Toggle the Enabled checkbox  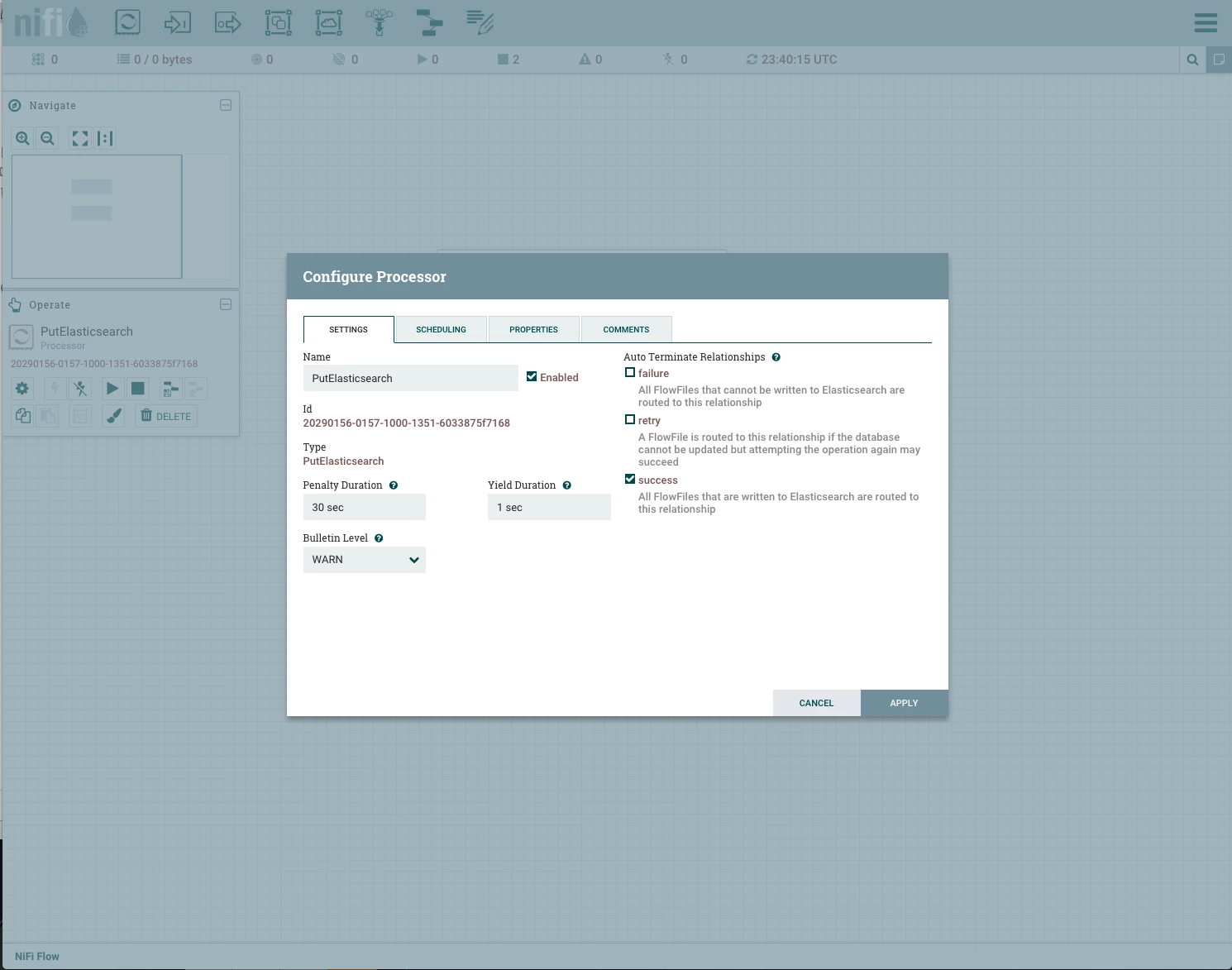532,377
